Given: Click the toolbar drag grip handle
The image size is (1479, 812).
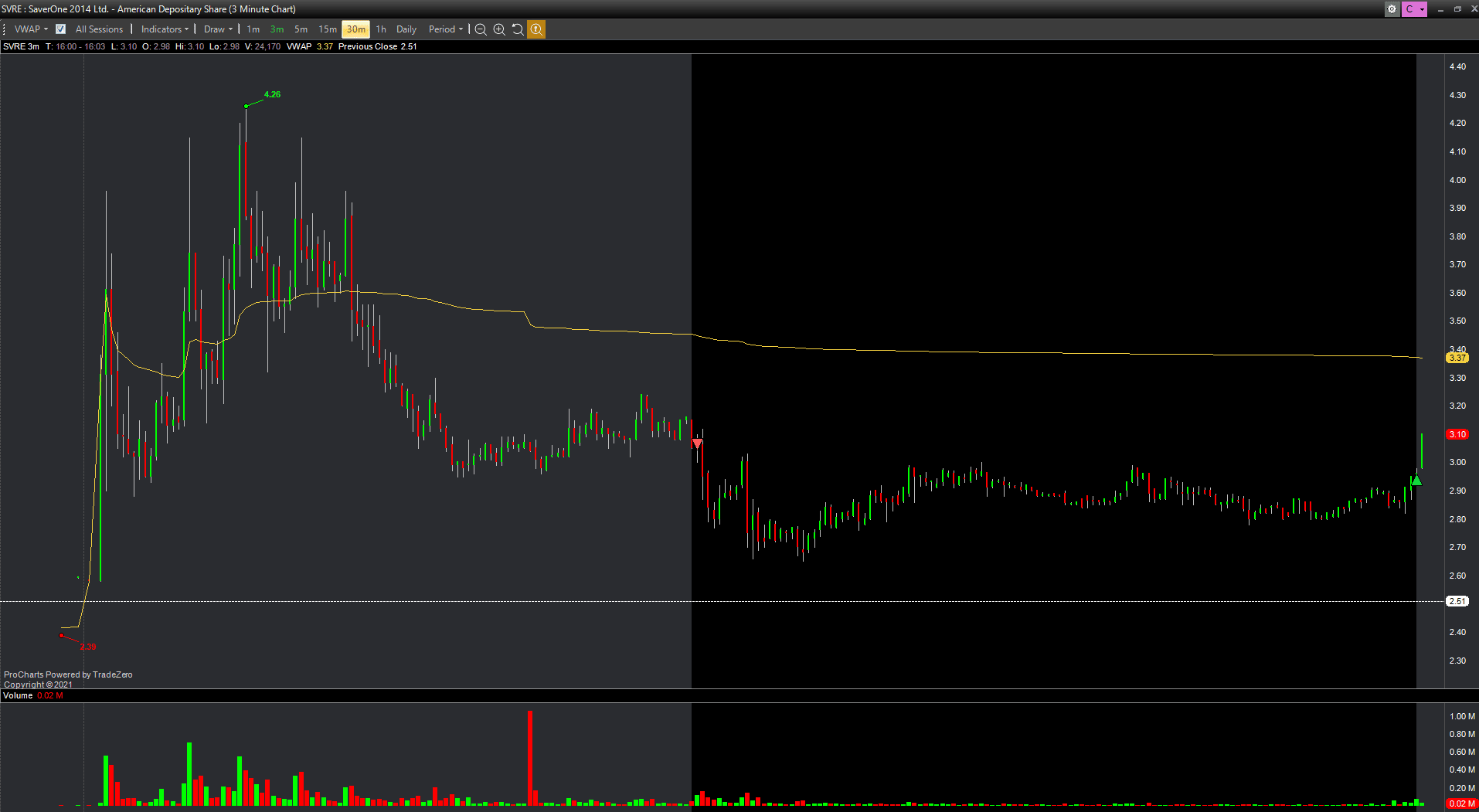Looking at the screenshot, I should (5, 29).
